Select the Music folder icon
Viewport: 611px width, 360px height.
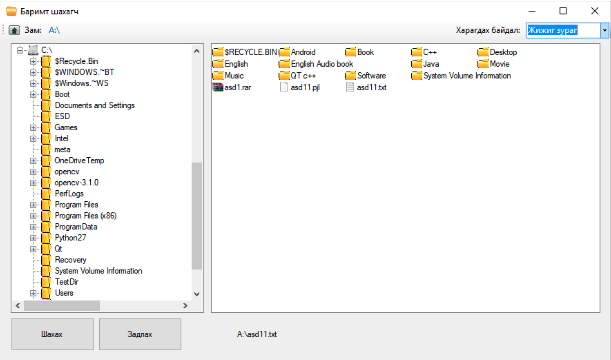218,75
